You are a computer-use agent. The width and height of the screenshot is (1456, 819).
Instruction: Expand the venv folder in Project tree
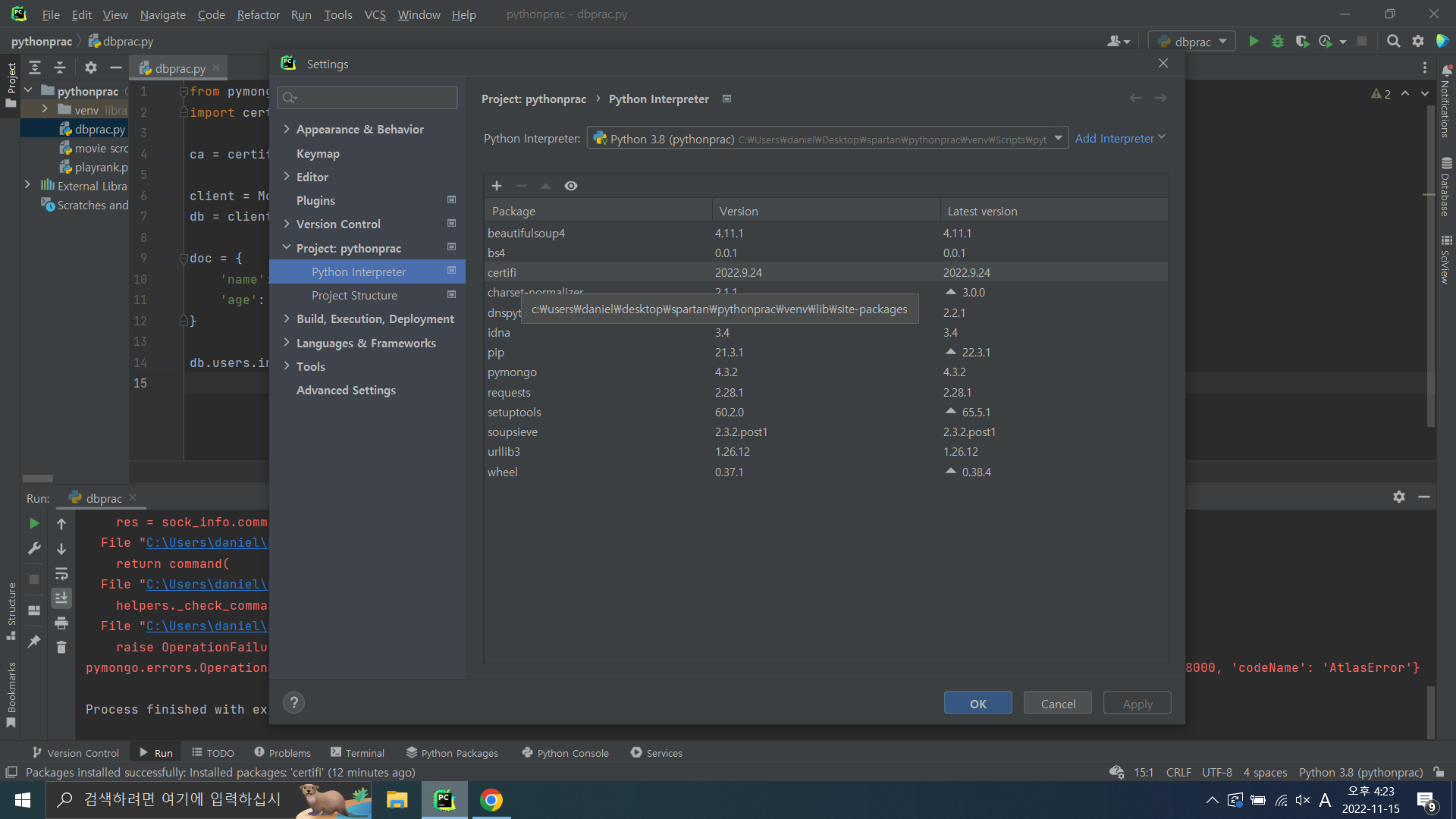45,109
